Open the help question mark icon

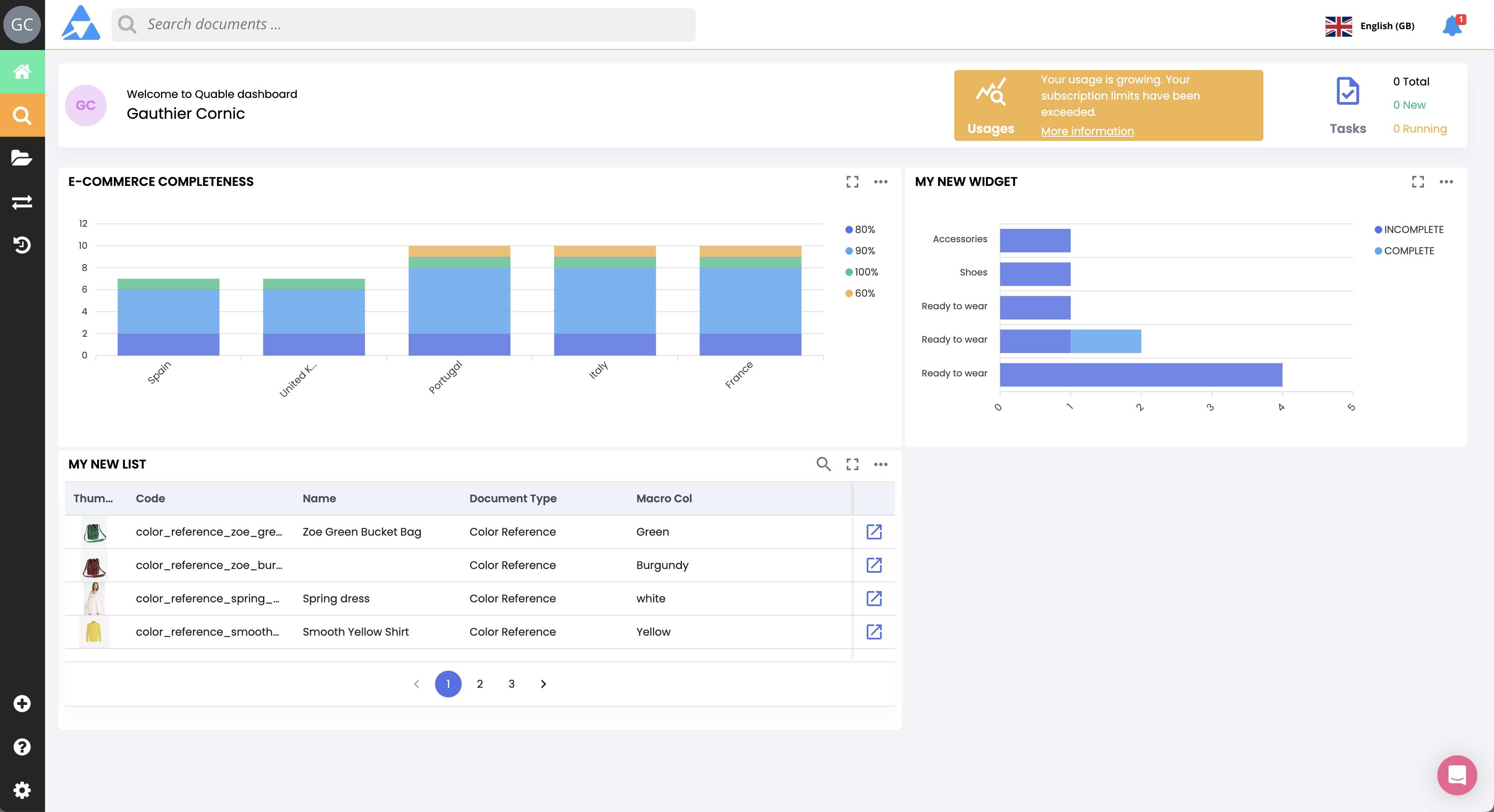22,747
